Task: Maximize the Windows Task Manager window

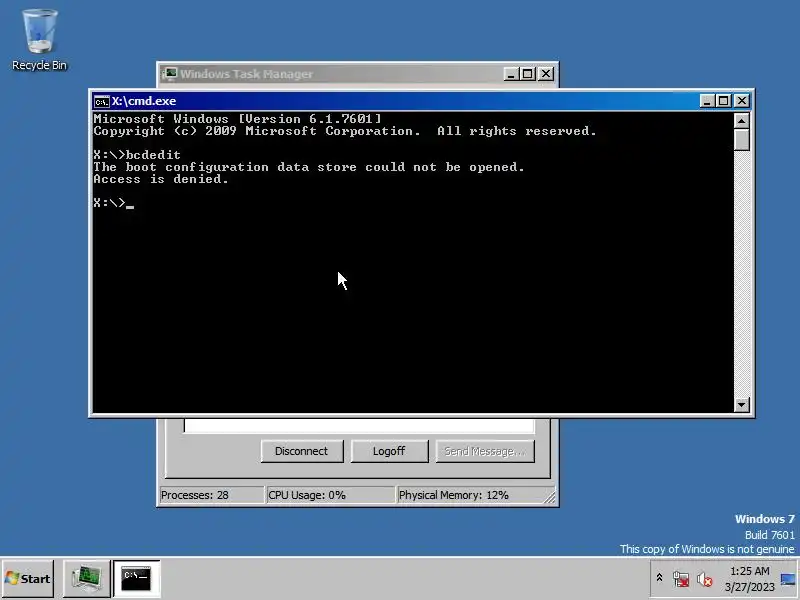Action: [x=528, y=74]
